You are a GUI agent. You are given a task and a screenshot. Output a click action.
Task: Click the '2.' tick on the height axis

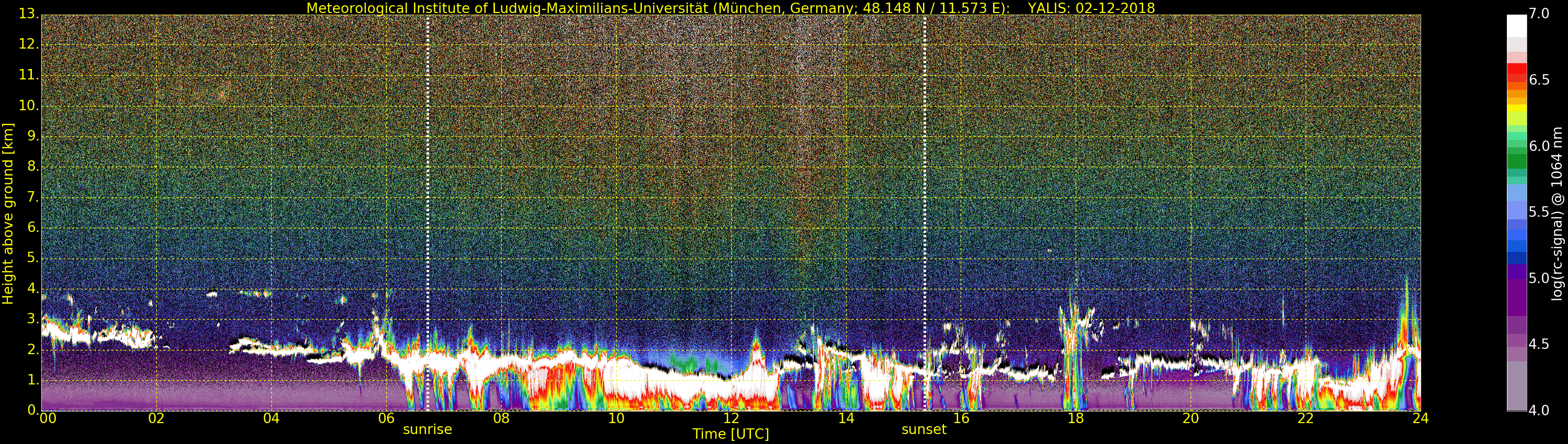(x=33, y=349)
